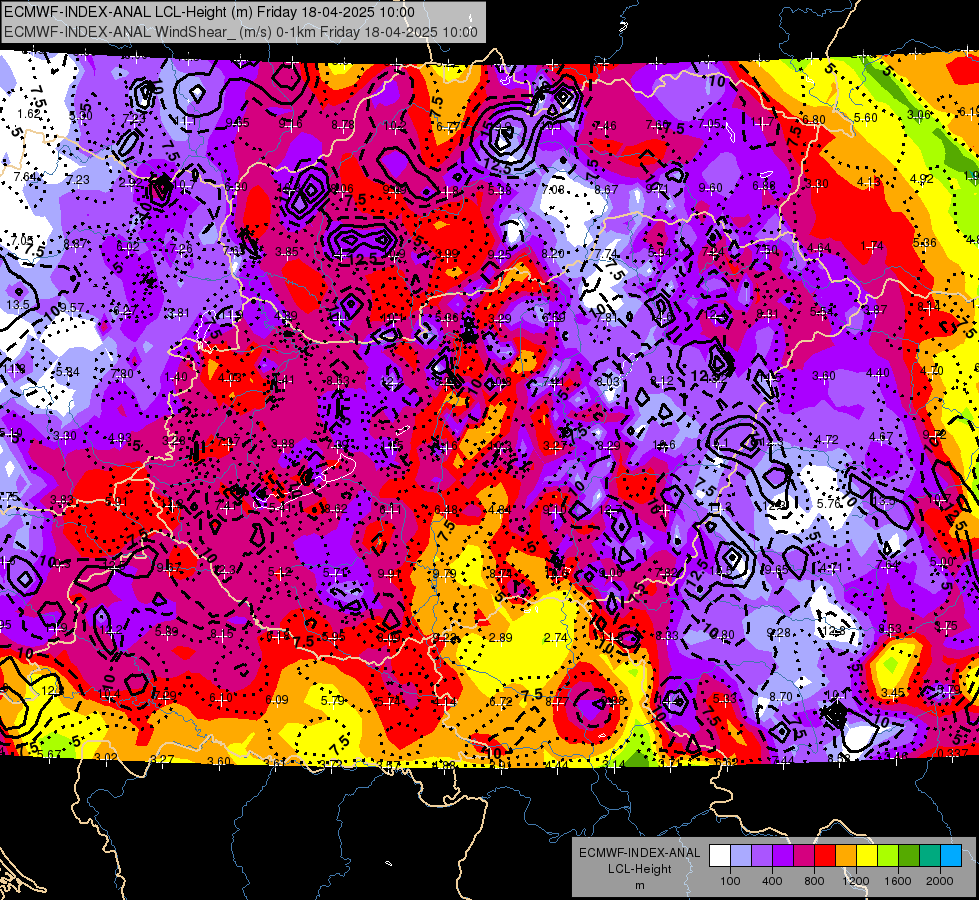Click the shear value 2.74
Viewport: 979px width, 900px height.
(x=556, y=637)
